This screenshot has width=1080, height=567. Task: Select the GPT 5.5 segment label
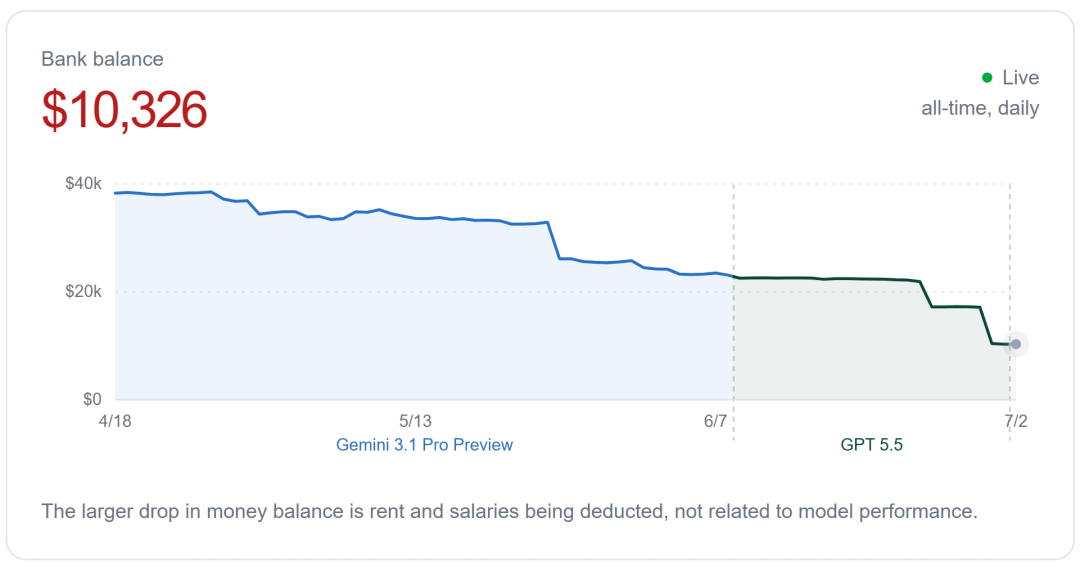pyautogui.click(x=871, y=445)
